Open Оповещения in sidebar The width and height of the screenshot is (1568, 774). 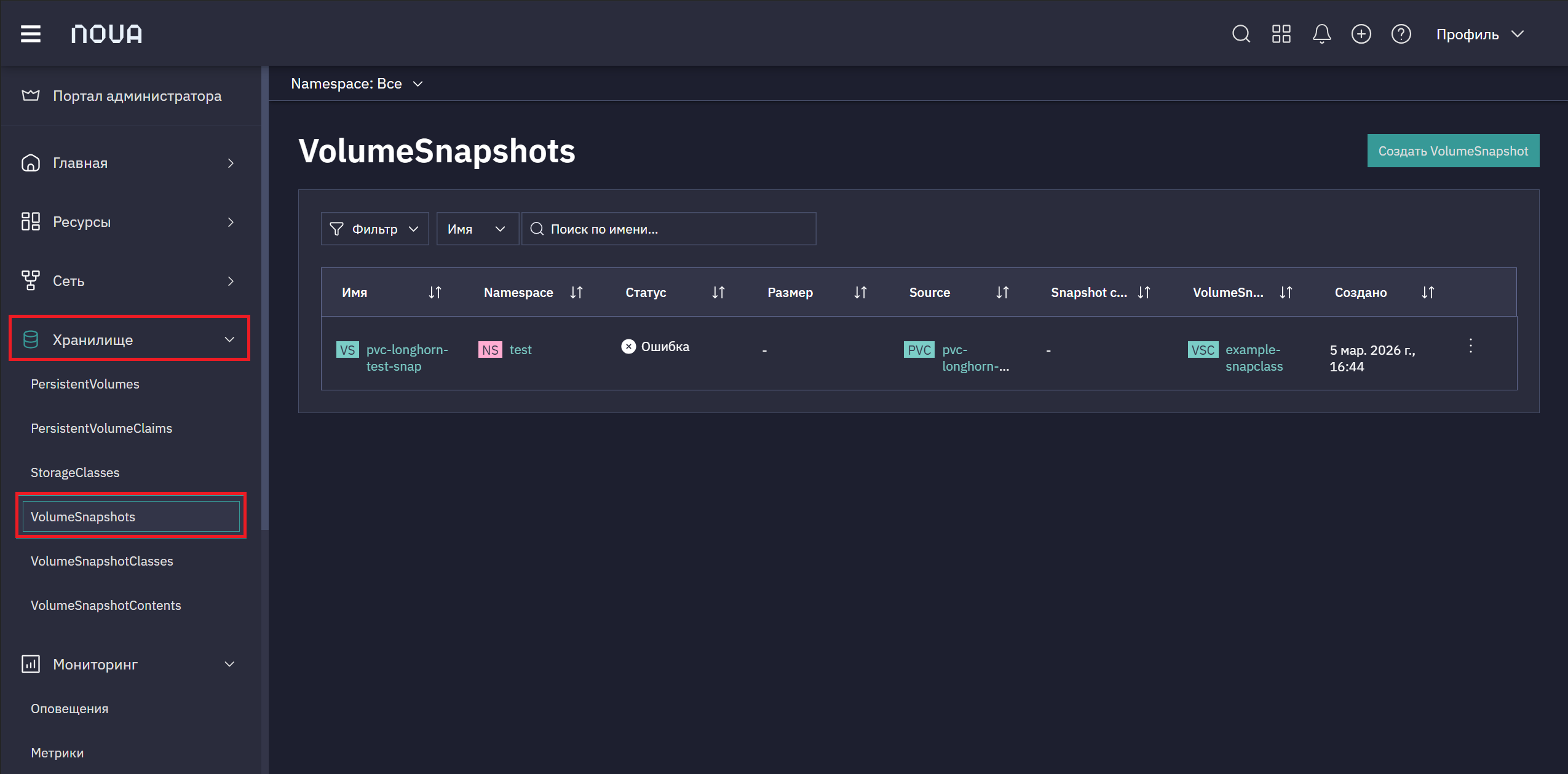click(69, 708)
